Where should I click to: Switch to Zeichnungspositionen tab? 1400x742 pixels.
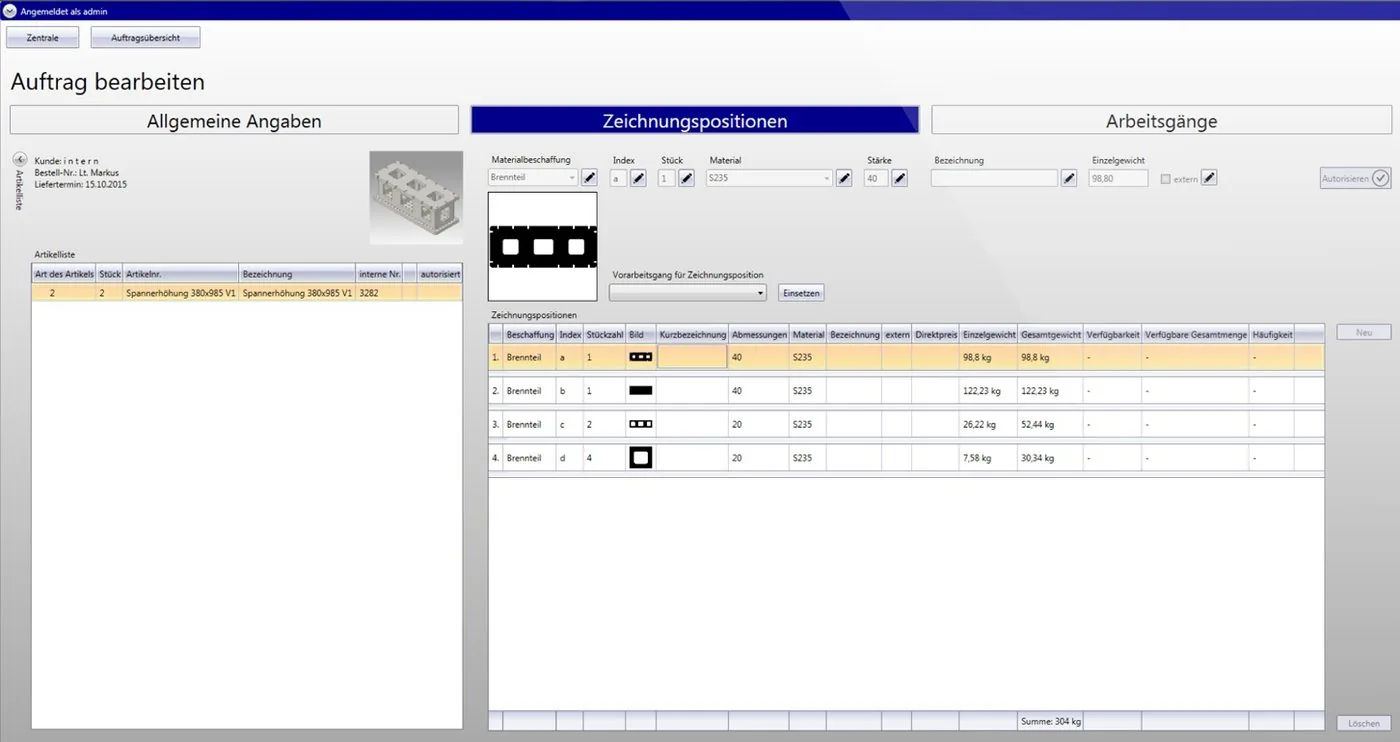(x=695, y=121)
